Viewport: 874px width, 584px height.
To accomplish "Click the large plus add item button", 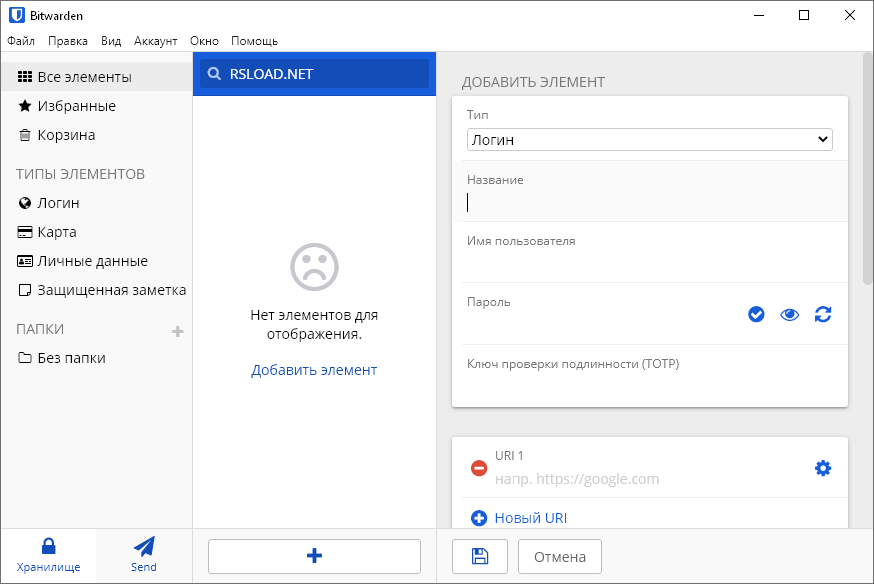I will [314, 556].
